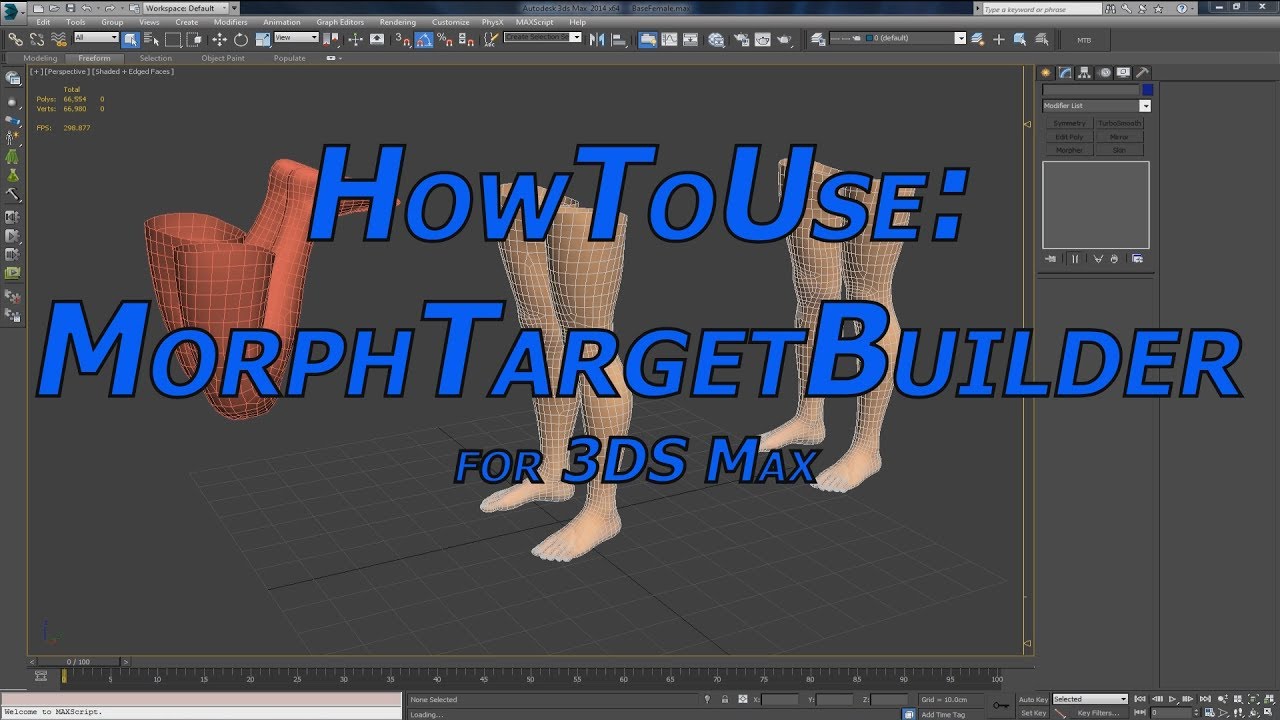This screenshot has height=720, width=1280.
Task: Click the Select and Manipulate icon
Action: (355, 39)
